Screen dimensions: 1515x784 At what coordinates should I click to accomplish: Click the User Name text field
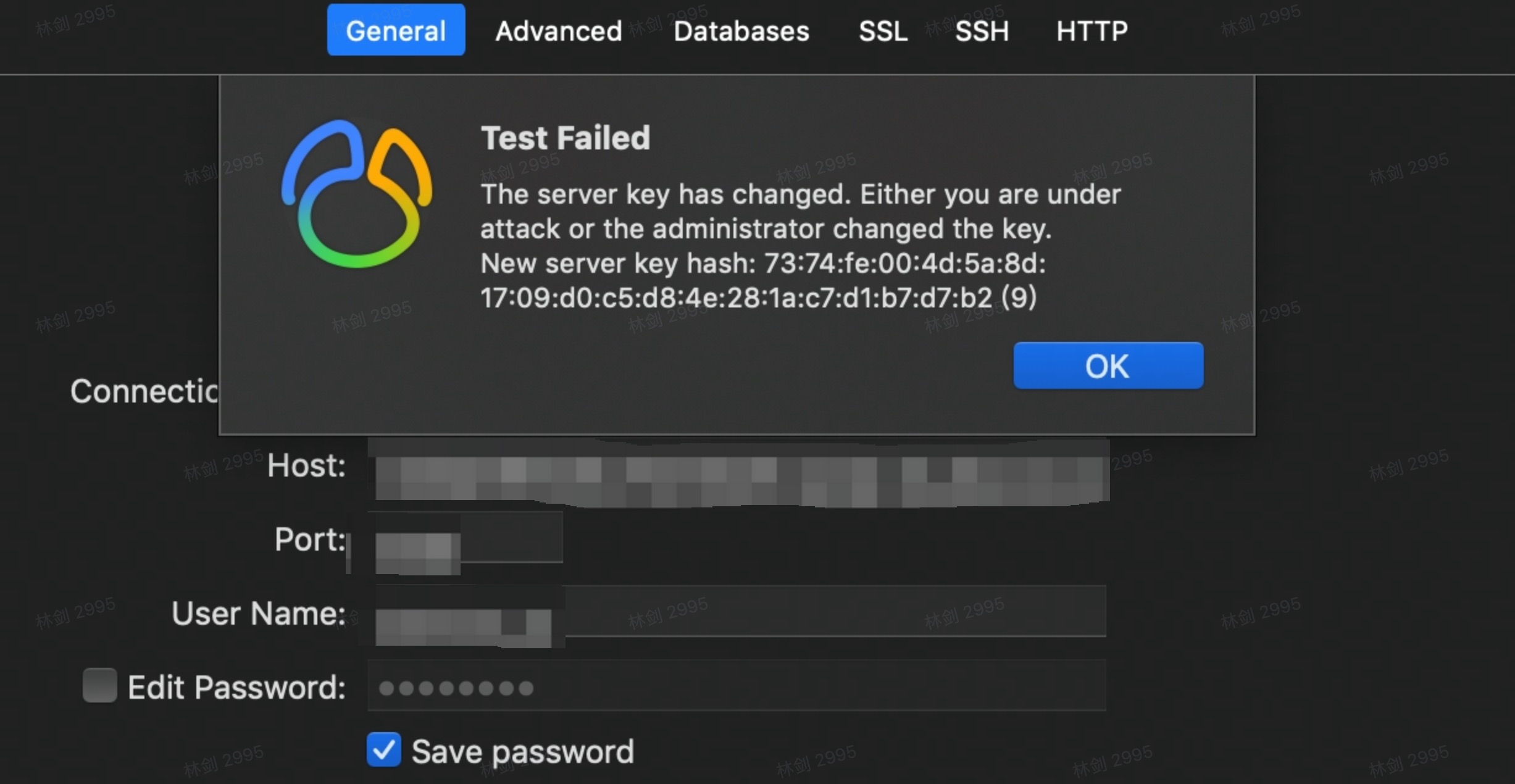(x=737, y=612)
